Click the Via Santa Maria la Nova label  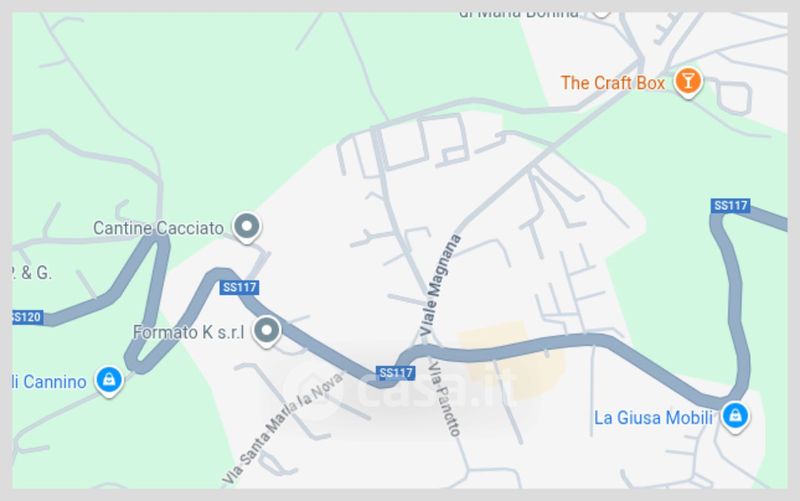[283, 428]
